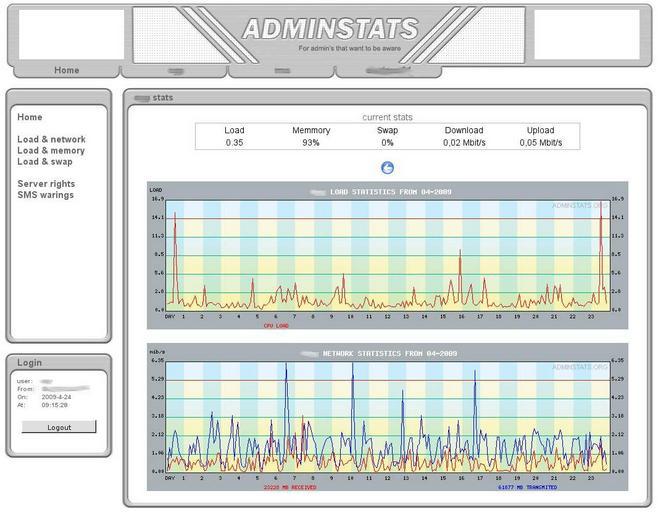Viewport: 658px width, 512px height.
Task: Click the blue refresh icon under current stats
Action: click(x=388, y=168)
